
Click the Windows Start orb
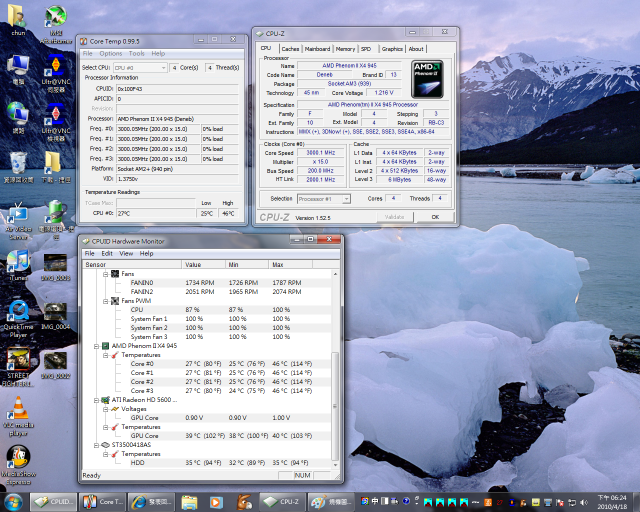pos(13,502)
